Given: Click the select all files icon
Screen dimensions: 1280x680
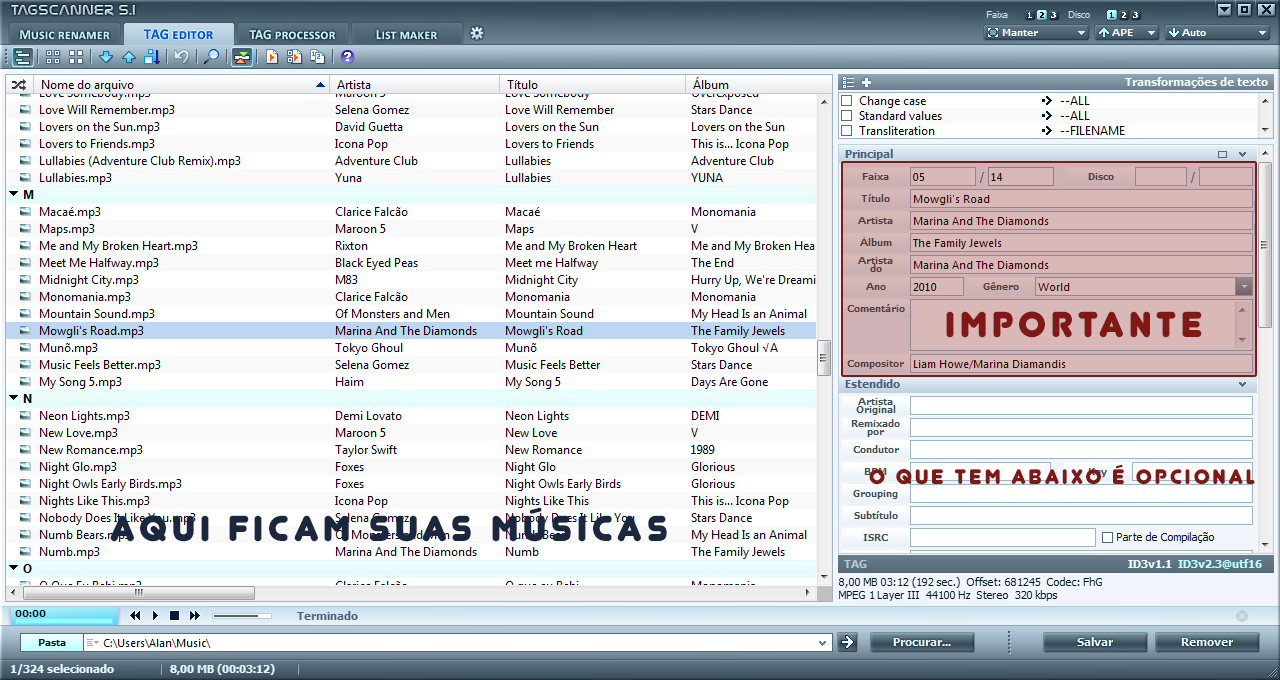Looking at the screenshot, I should (x=53, y=57).
